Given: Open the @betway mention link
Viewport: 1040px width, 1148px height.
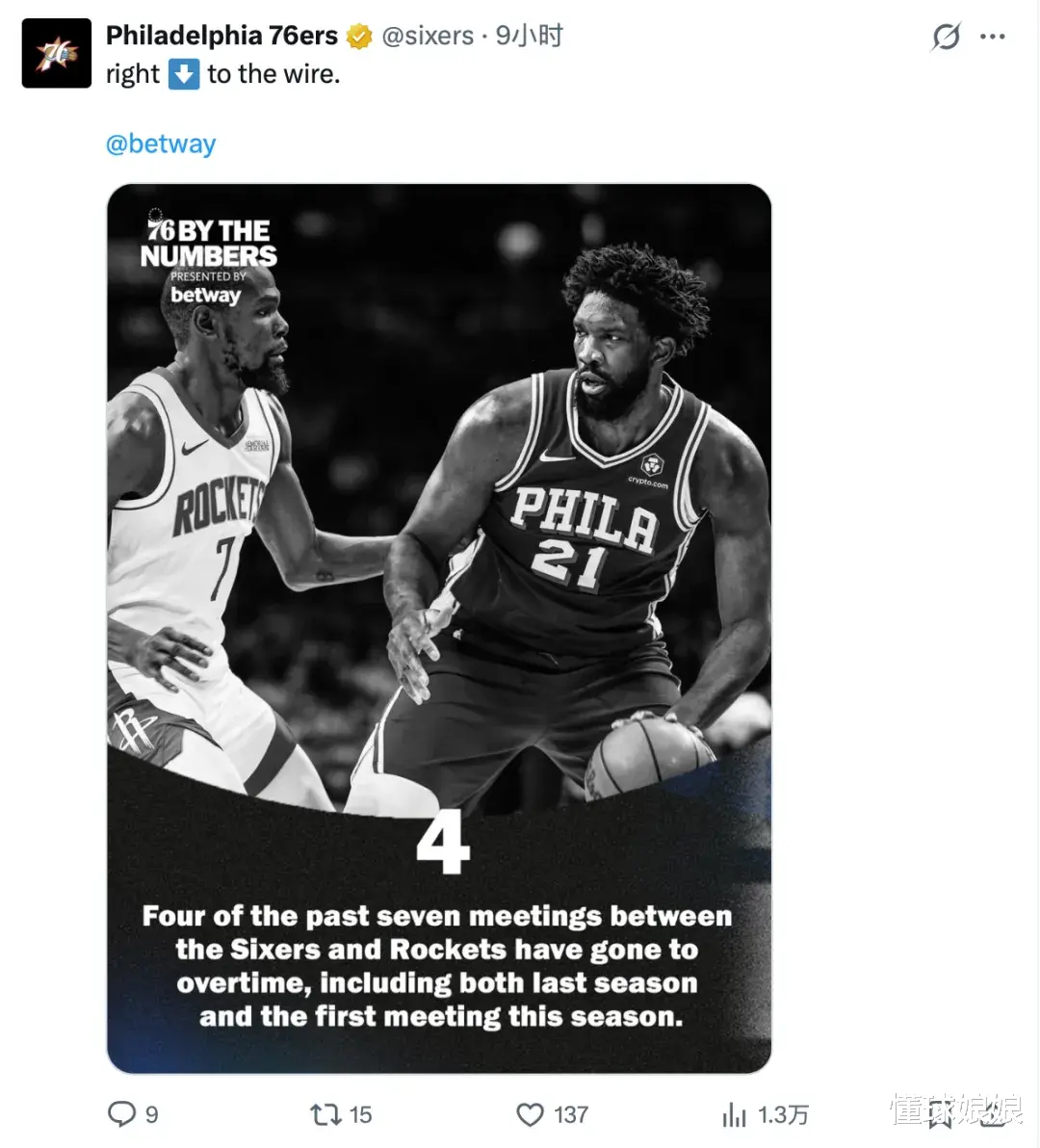Looking at the screenshot, I should pos(161,143).
